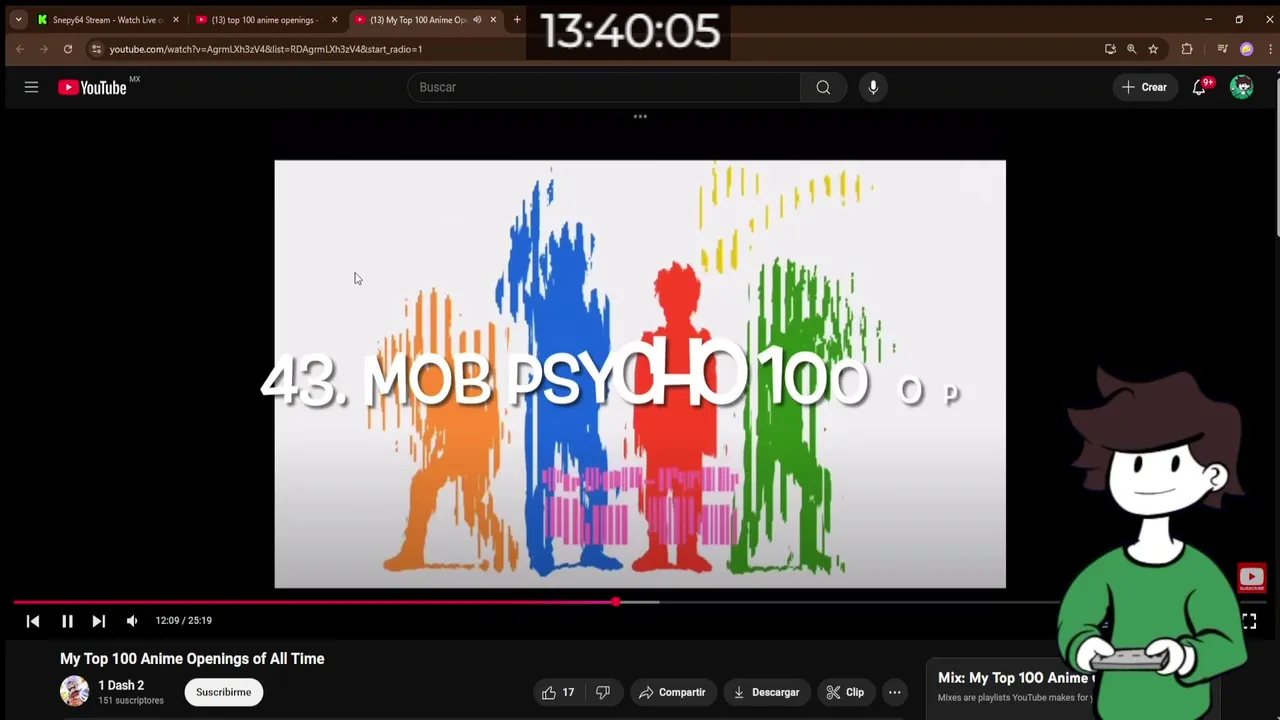
Task: Click the Mix: My Top 100 Anime heading
Action: pyautogui.click(x=1016, y=678)
